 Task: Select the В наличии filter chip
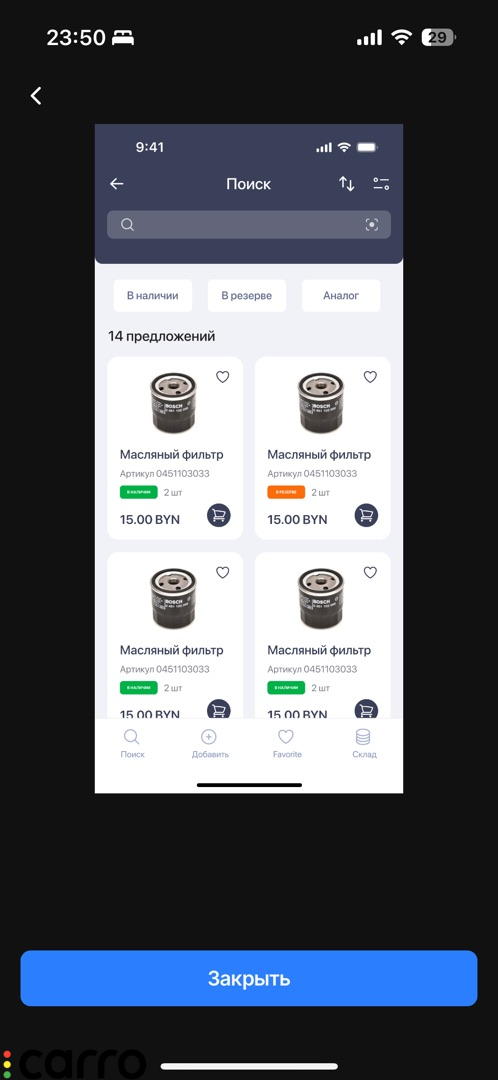153,295
